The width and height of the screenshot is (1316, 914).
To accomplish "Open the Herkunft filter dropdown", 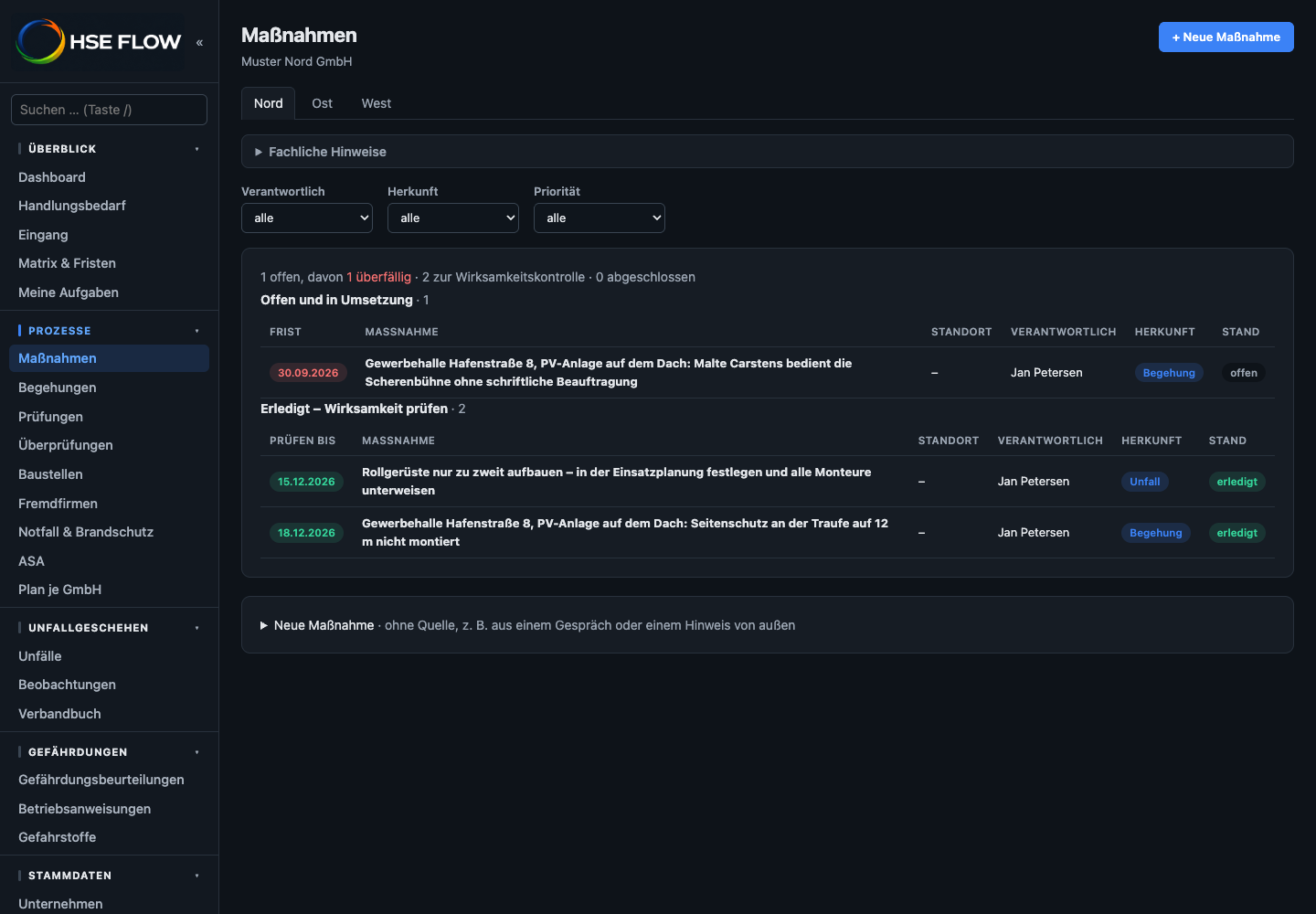I will (x=453, y=218).
